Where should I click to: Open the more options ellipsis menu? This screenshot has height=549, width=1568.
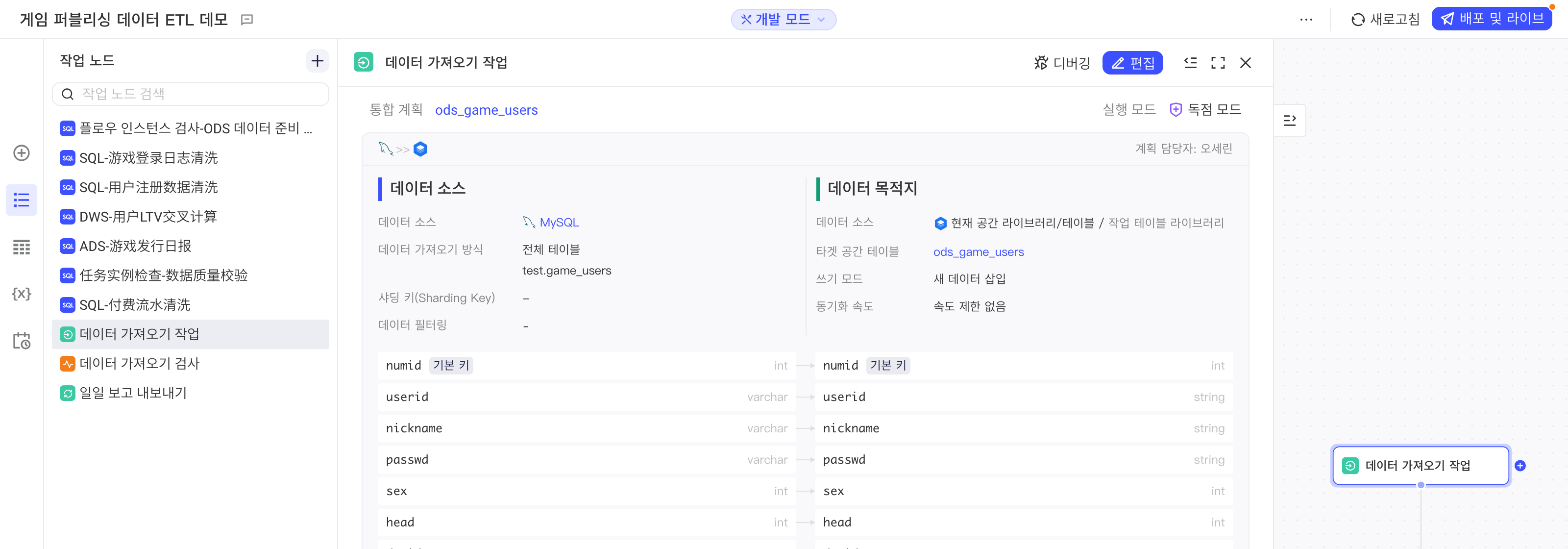[1306, 20]
